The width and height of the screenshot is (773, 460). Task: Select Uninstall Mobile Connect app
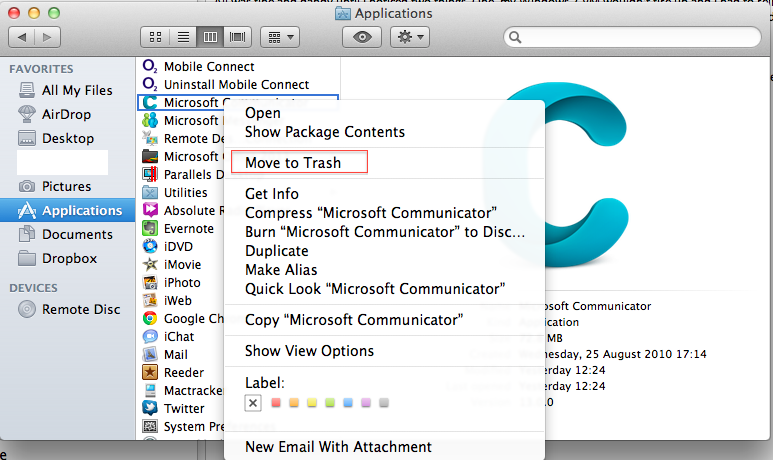[x=237, y=84]
